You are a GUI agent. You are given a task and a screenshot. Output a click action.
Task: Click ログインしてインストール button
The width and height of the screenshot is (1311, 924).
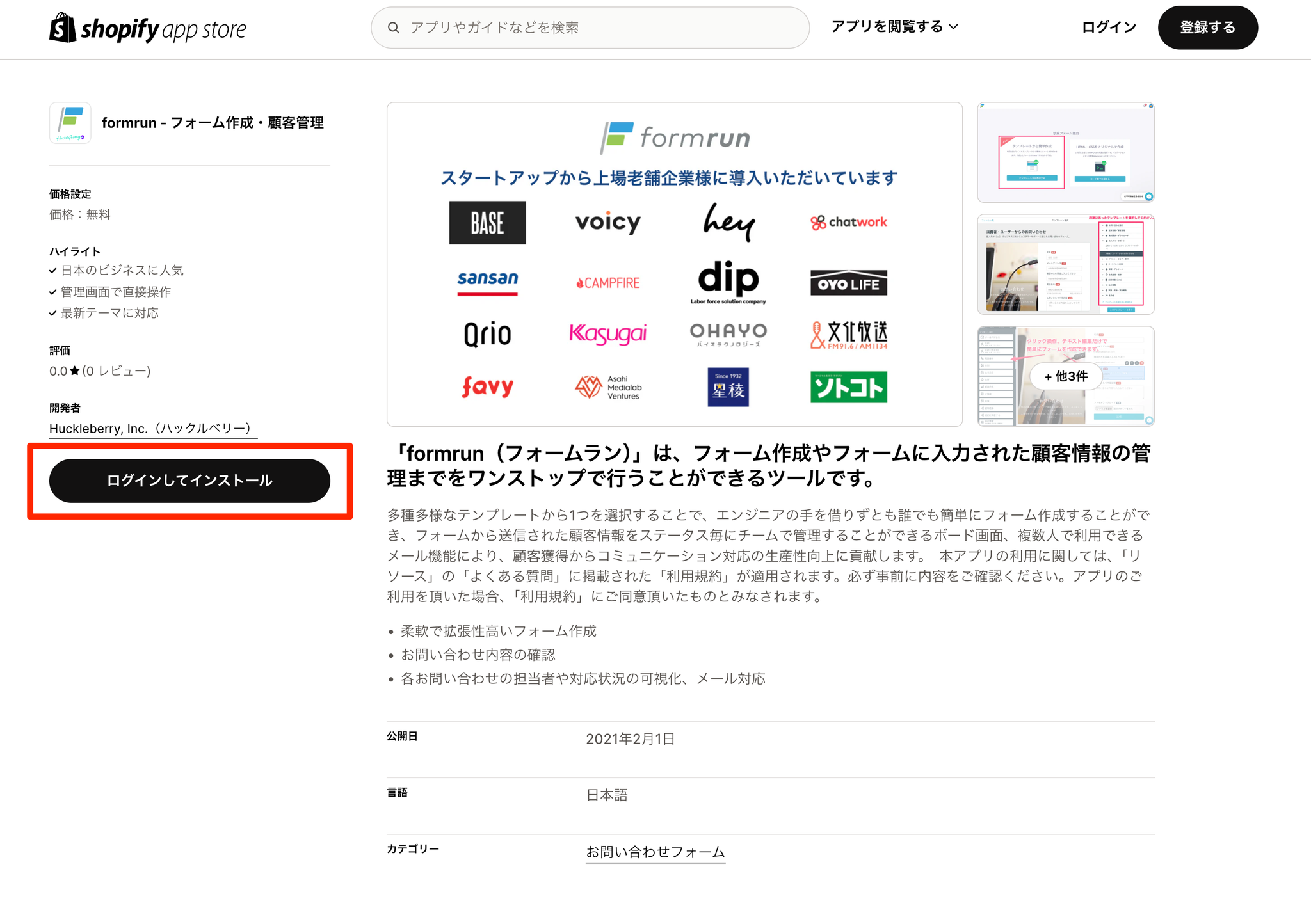coord(189,481)
